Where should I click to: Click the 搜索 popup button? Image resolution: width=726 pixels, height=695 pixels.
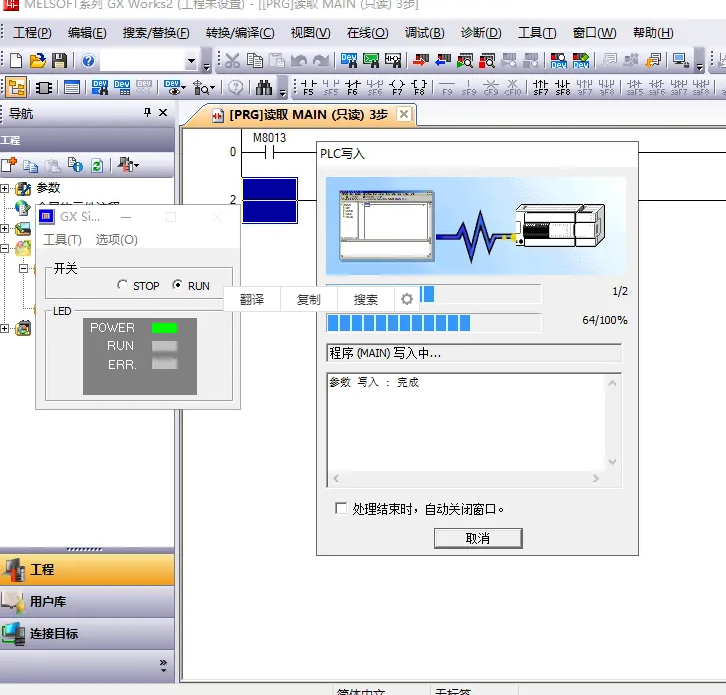click(366, 299)
